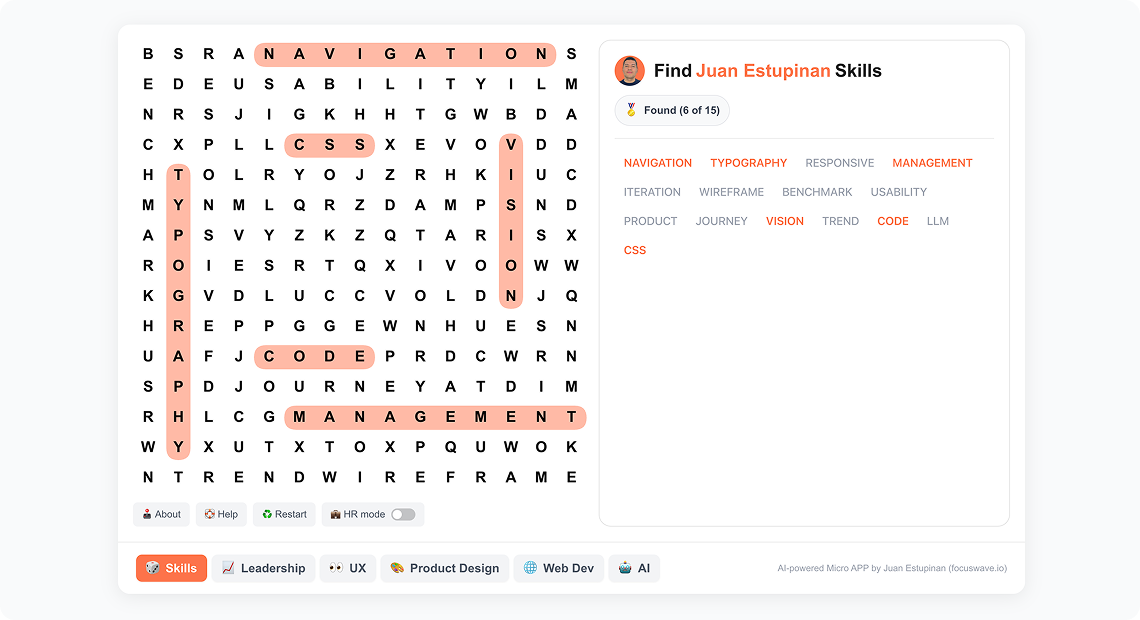Image resolution: width=1140 pixels, height=620 pixels.
Task: Click Juan Estupinan's avatar photo
Action: pos(629,71)
